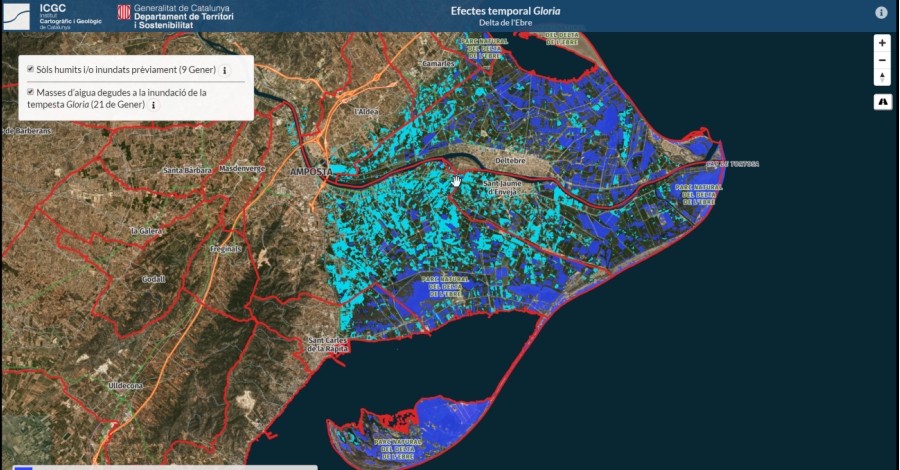Click the Tortosa cape label on the map
Image resolution: width=900 pixels, height=470 pixels.
coord(732,164)
